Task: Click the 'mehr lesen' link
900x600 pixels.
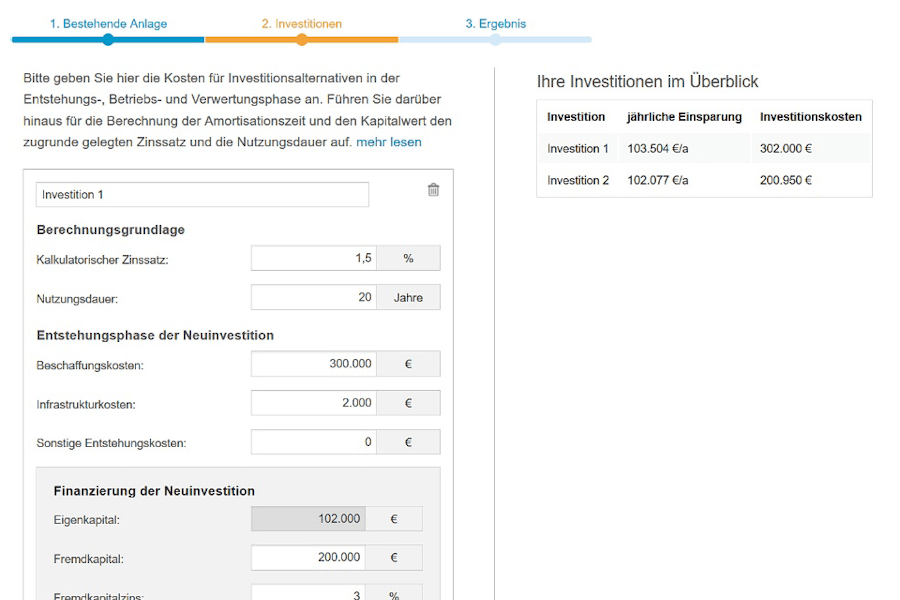Action: coord(388,142)
